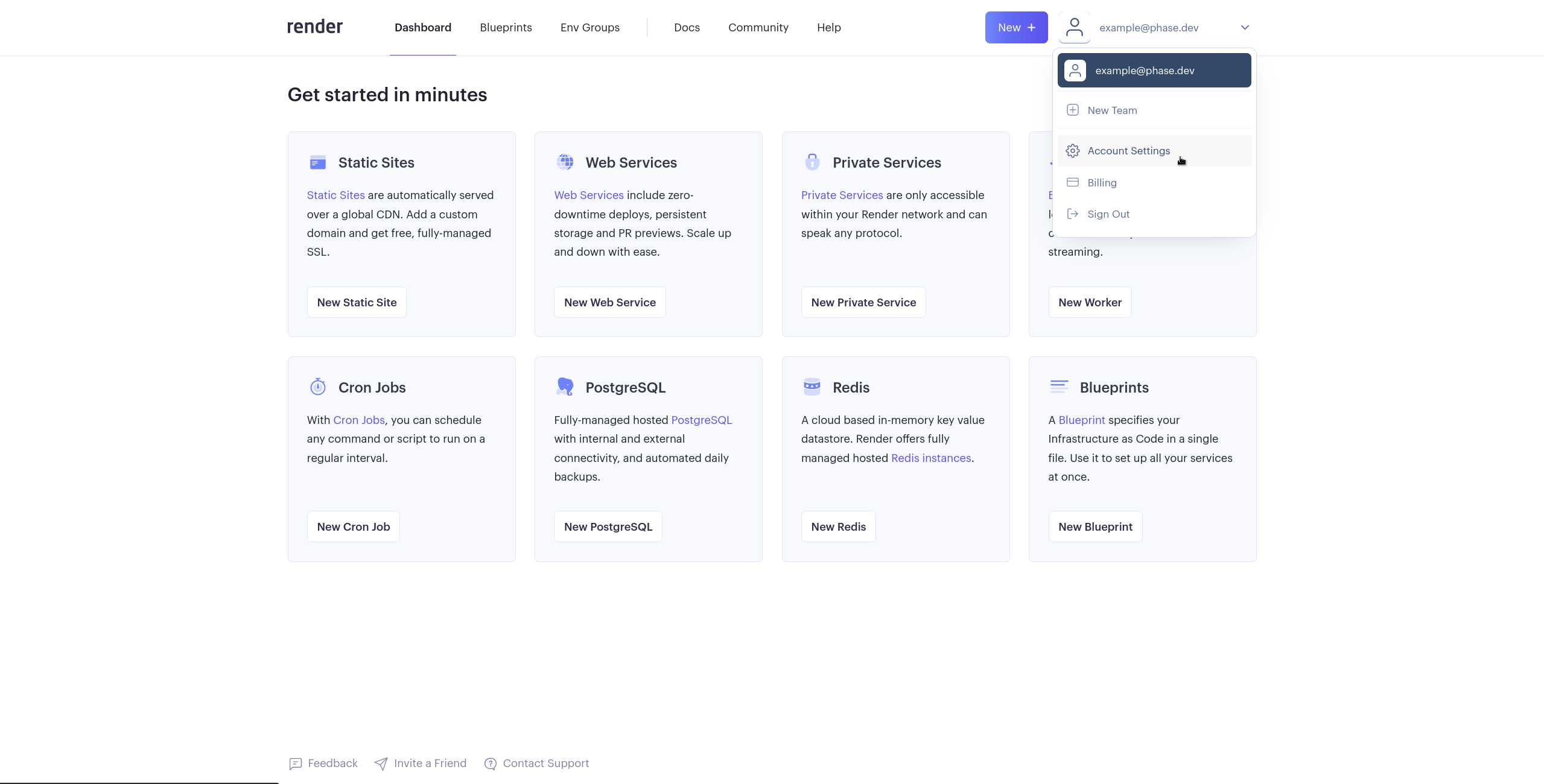Click the Blueprints document icon
1544x784 pixels.
(x=1059, y=387)
